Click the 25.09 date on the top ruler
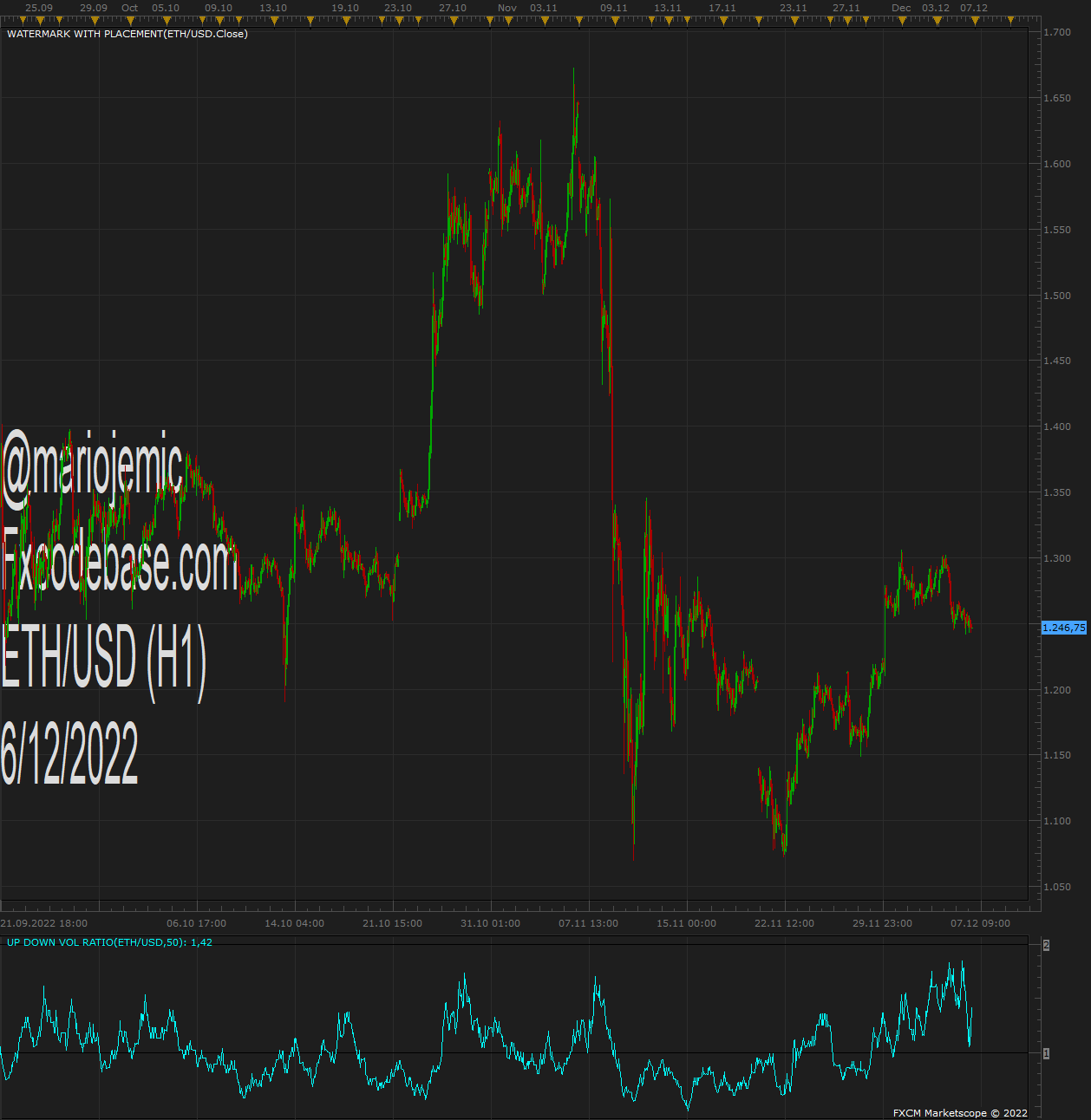 point(39,8)
